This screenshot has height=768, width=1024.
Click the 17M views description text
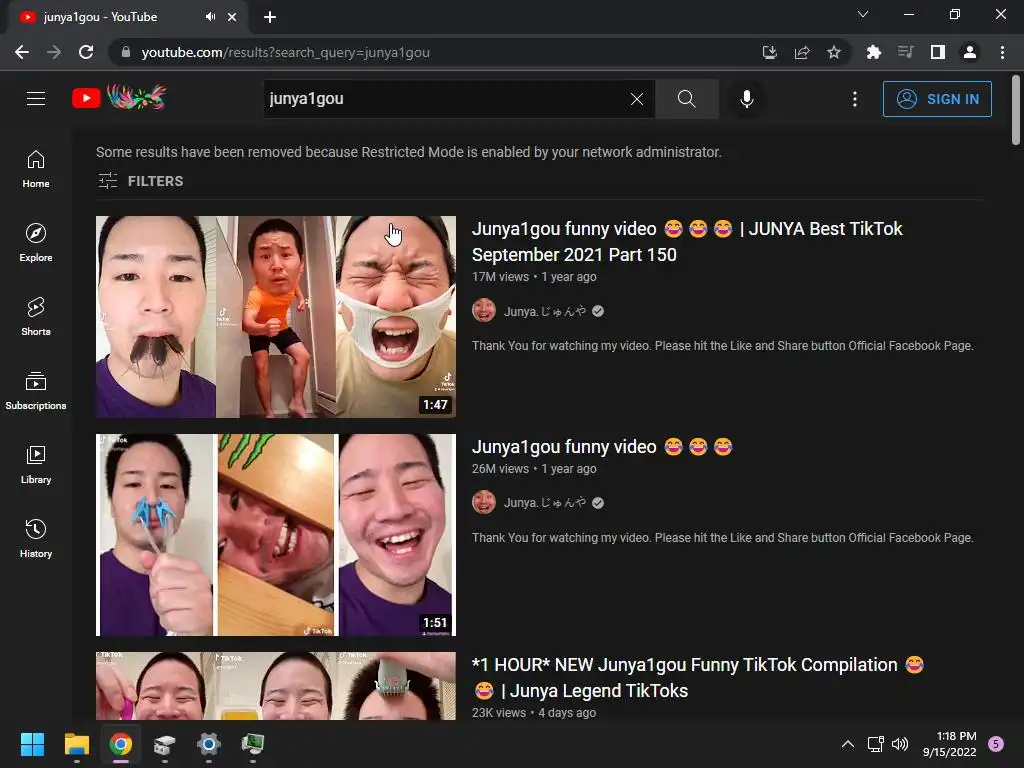[x=723, y=345]
